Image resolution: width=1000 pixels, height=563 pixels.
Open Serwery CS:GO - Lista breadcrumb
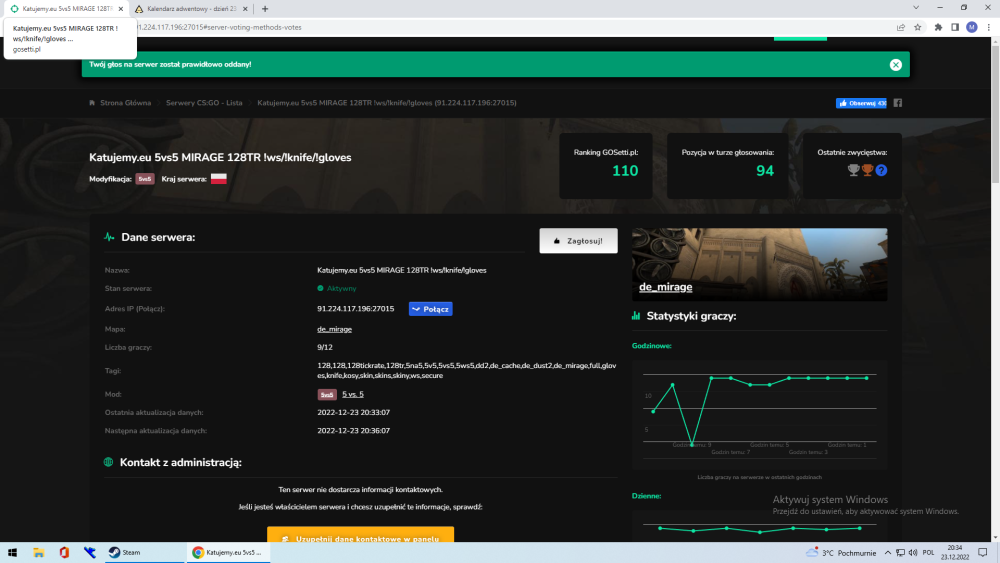coord(204,103)
